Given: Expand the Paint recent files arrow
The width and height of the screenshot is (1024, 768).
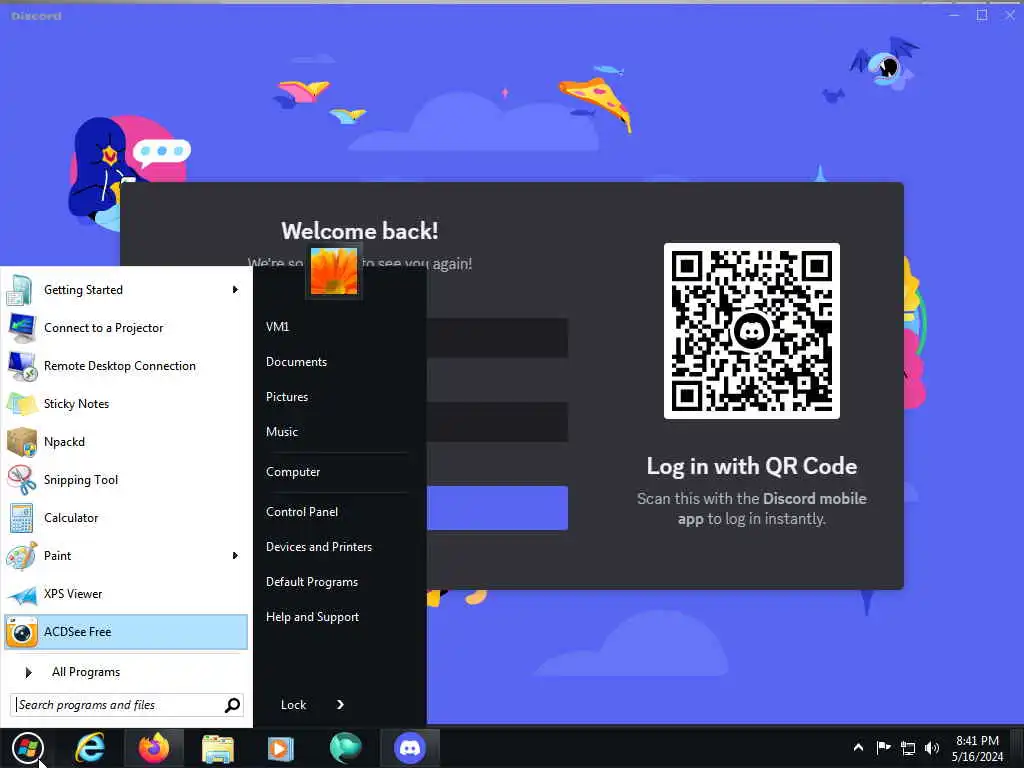Looking at the screenshot, I should click(x=235, y=556).
